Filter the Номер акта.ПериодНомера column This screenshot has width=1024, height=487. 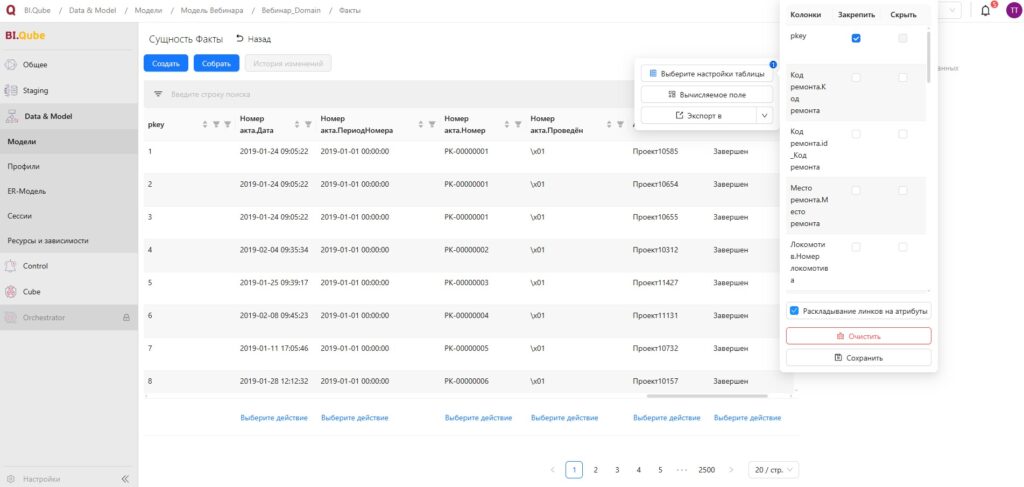(432, 124)
